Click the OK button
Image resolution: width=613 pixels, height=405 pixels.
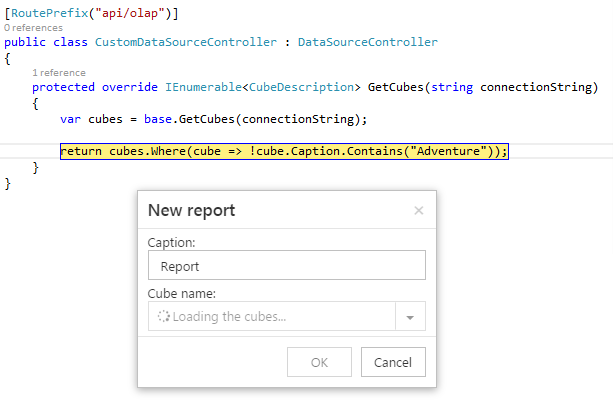(319, 362)
